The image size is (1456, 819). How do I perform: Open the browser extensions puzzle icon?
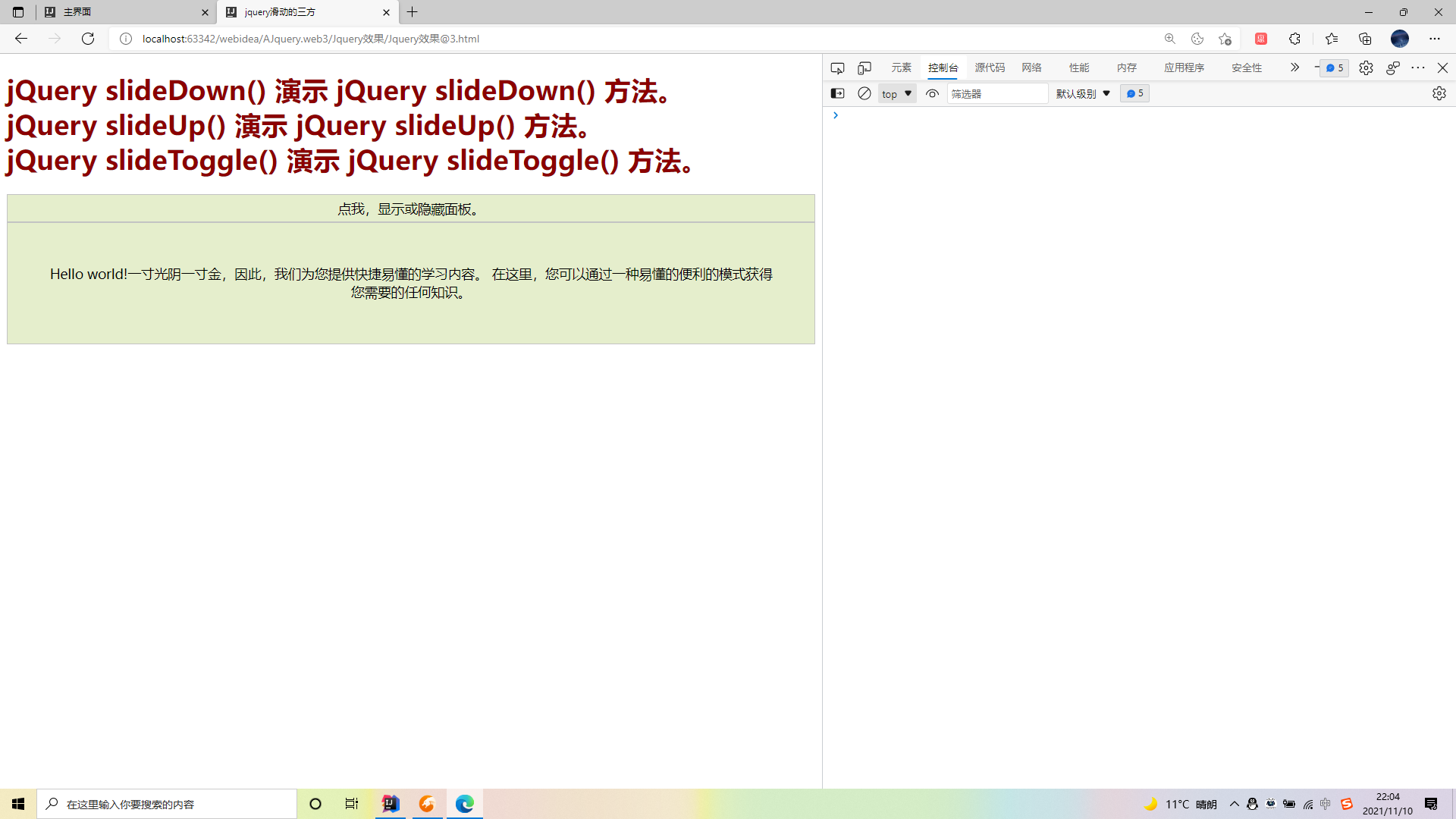tap(1294, 39)
